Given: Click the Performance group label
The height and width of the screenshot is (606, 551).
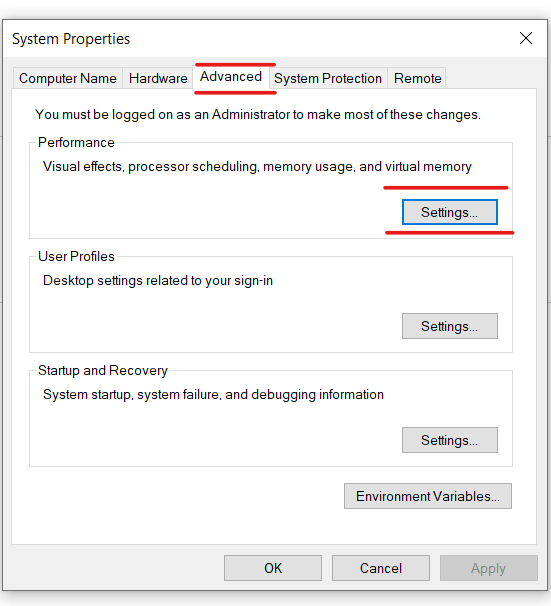Looking at the screenshot, I should (76, 143).
